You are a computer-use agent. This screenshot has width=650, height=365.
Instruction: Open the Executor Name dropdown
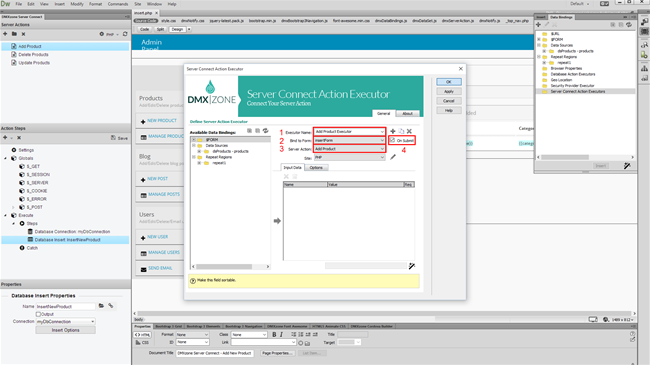(x=349, y=131)
